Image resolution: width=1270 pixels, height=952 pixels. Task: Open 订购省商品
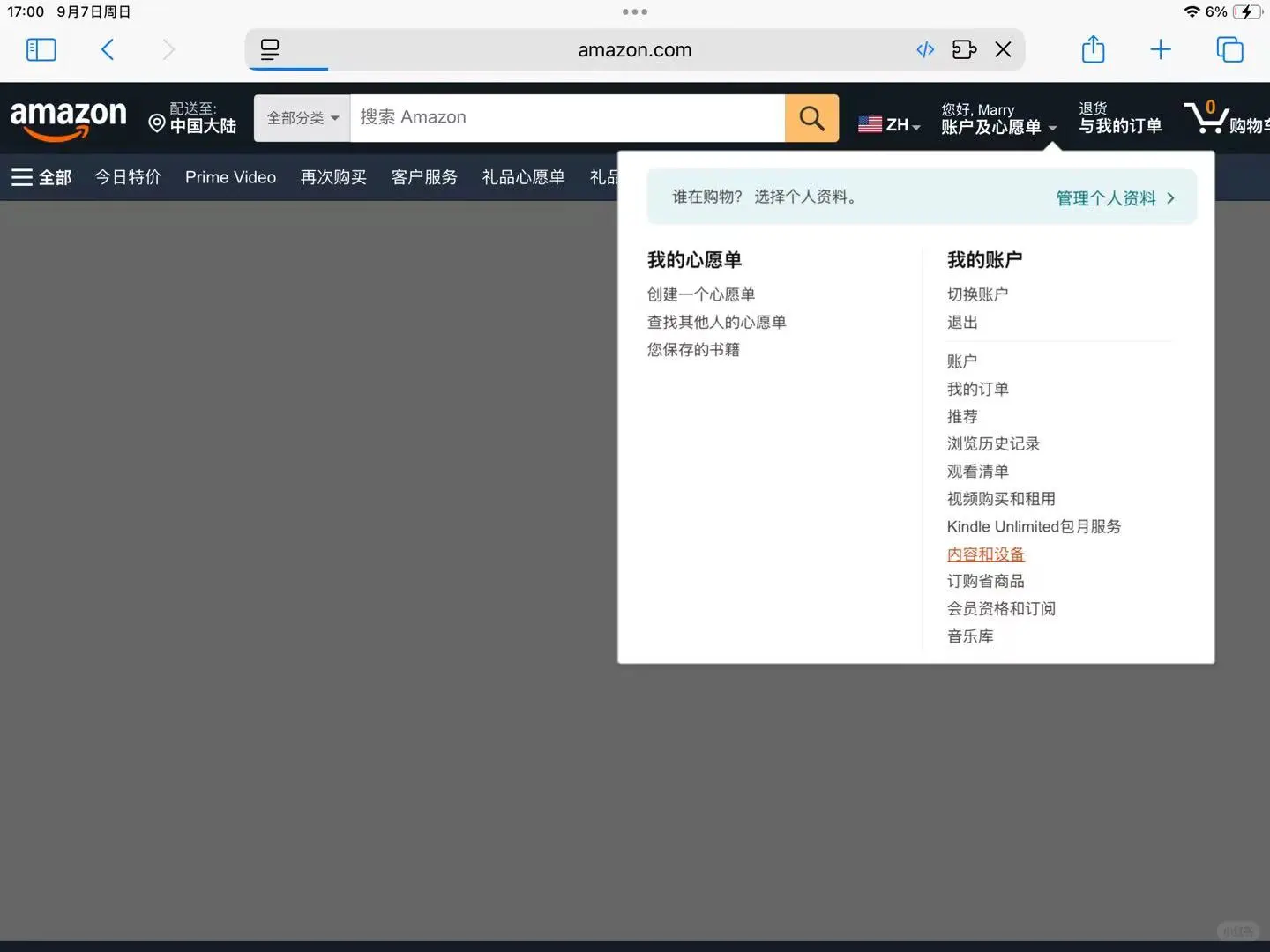[985, 581]
